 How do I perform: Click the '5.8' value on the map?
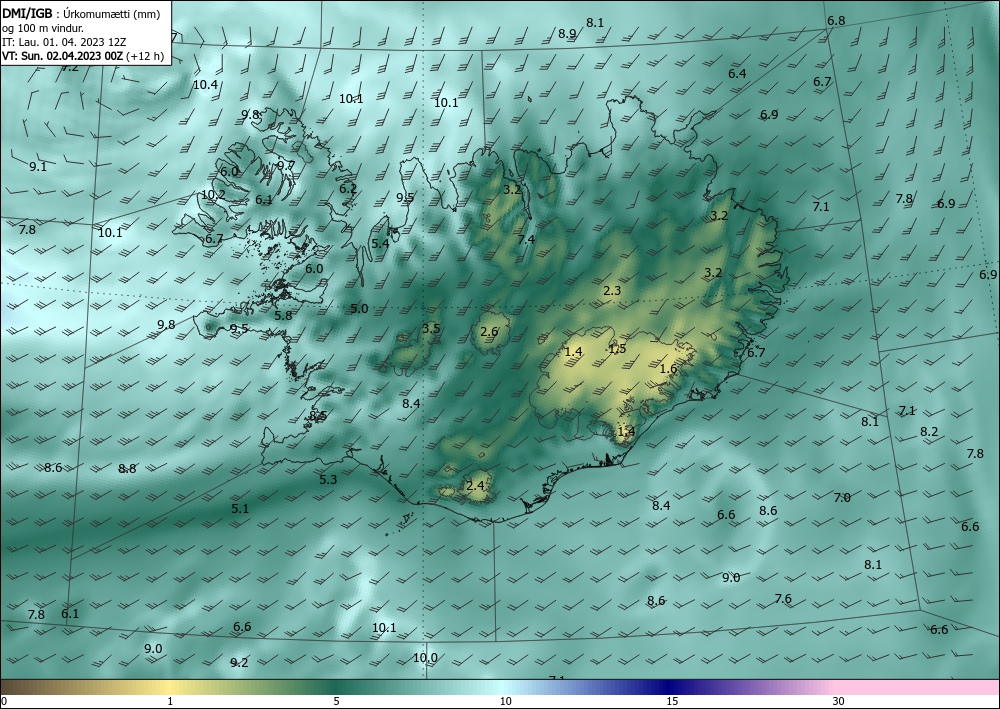tap(283, 316)
